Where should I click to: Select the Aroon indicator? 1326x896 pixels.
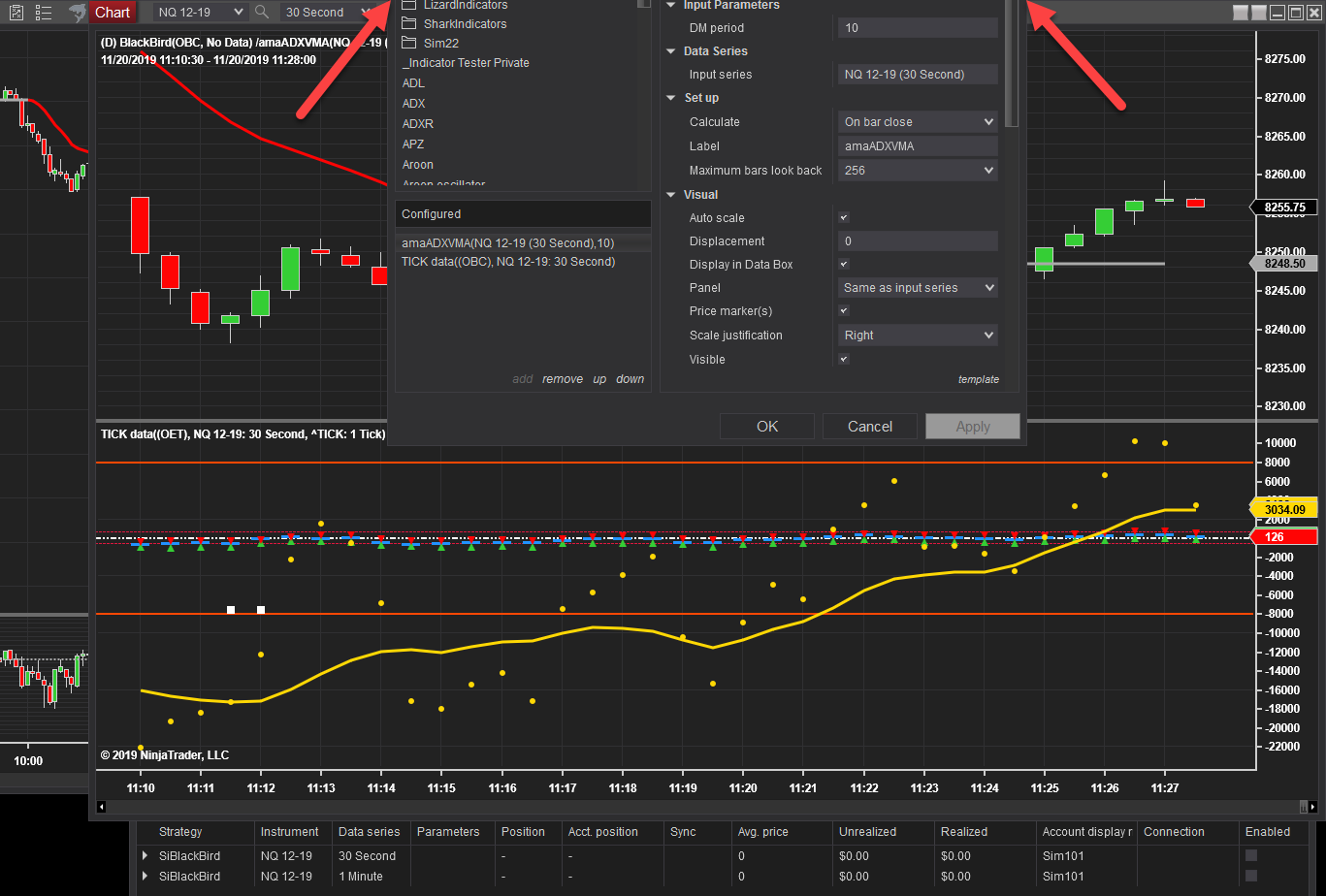418,165
